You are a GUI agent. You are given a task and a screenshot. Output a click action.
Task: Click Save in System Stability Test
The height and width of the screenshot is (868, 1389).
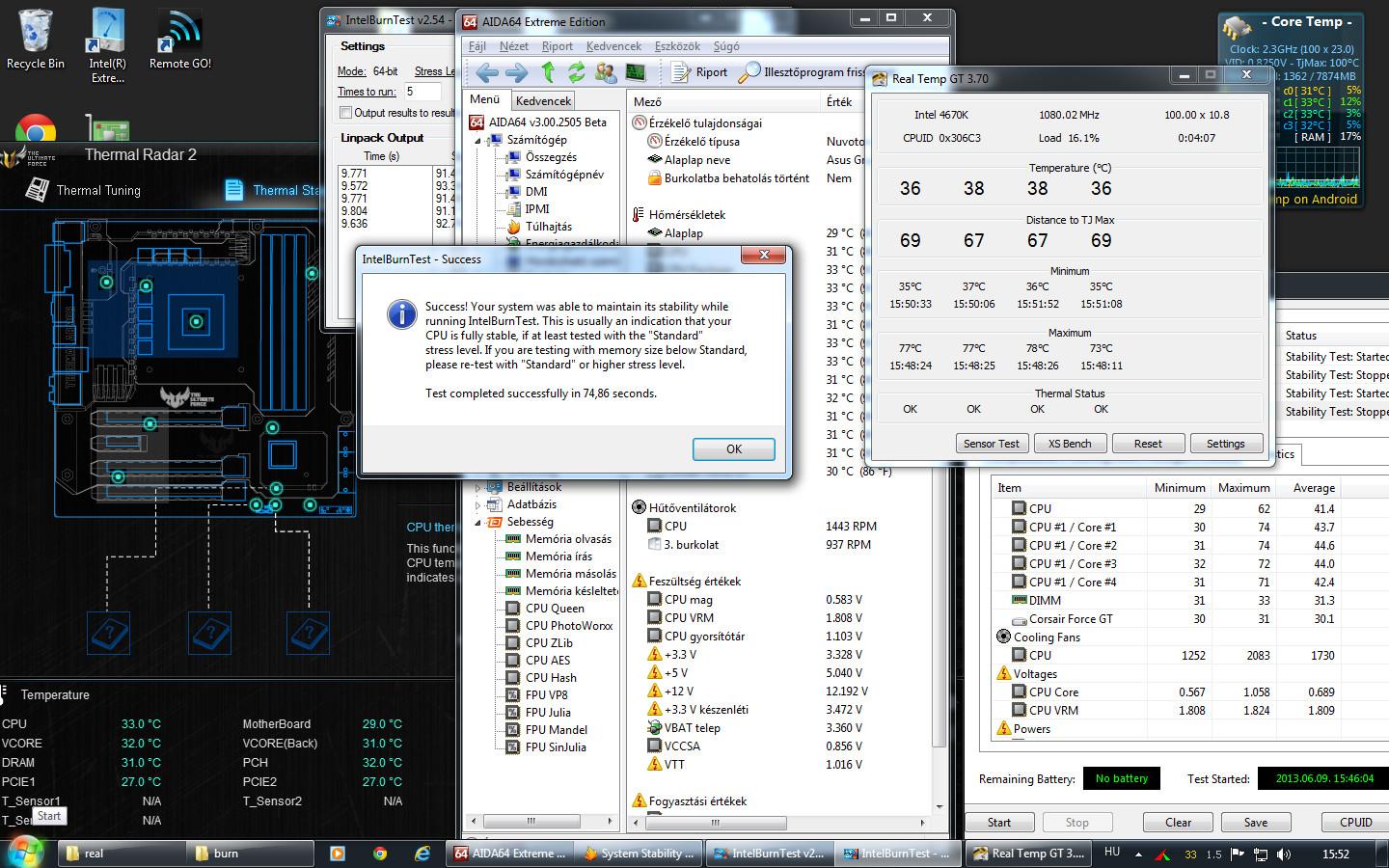click(x=1256, y=823)
